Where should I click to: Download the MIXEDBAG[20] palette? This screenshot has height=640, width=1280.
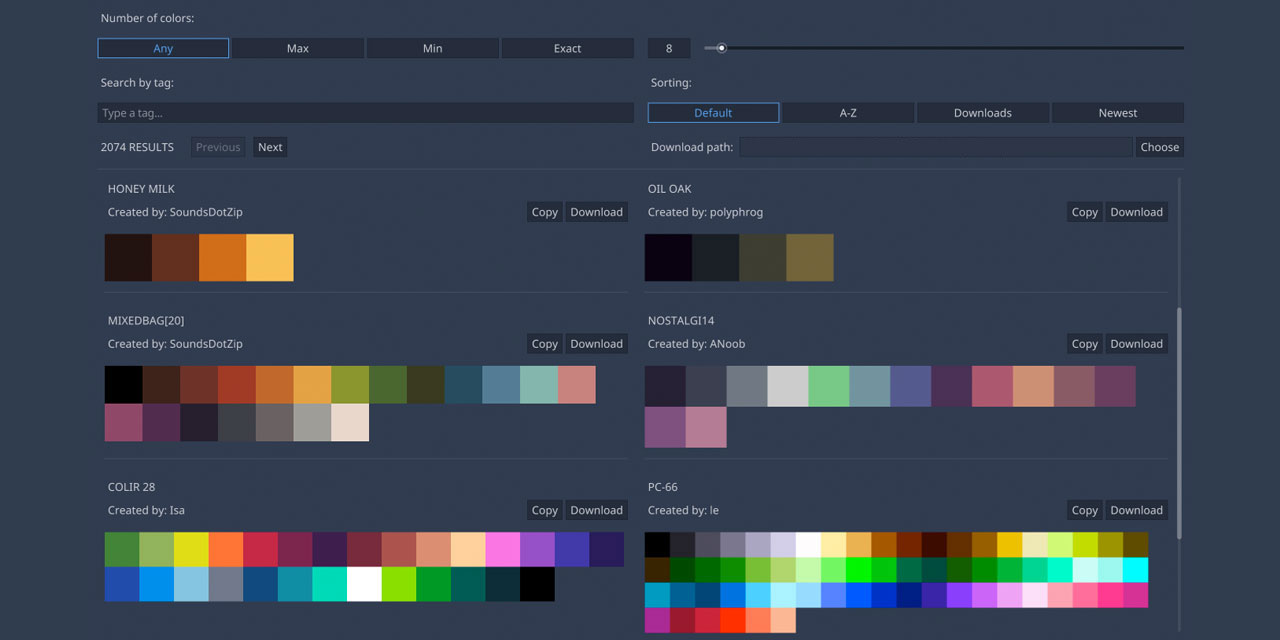point(597,344)
